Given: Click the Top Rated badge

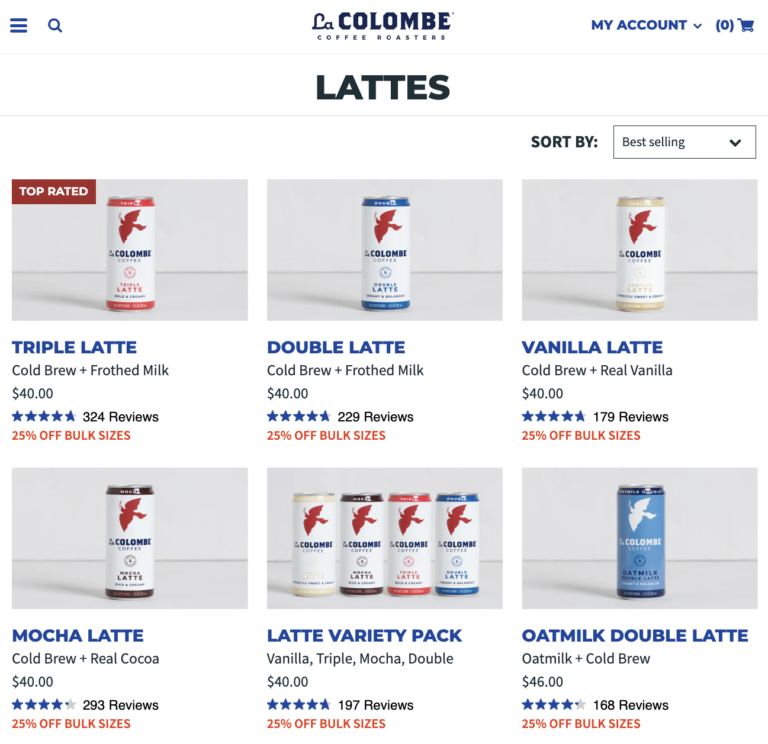Looking at the screenshot, I should 54,192.
